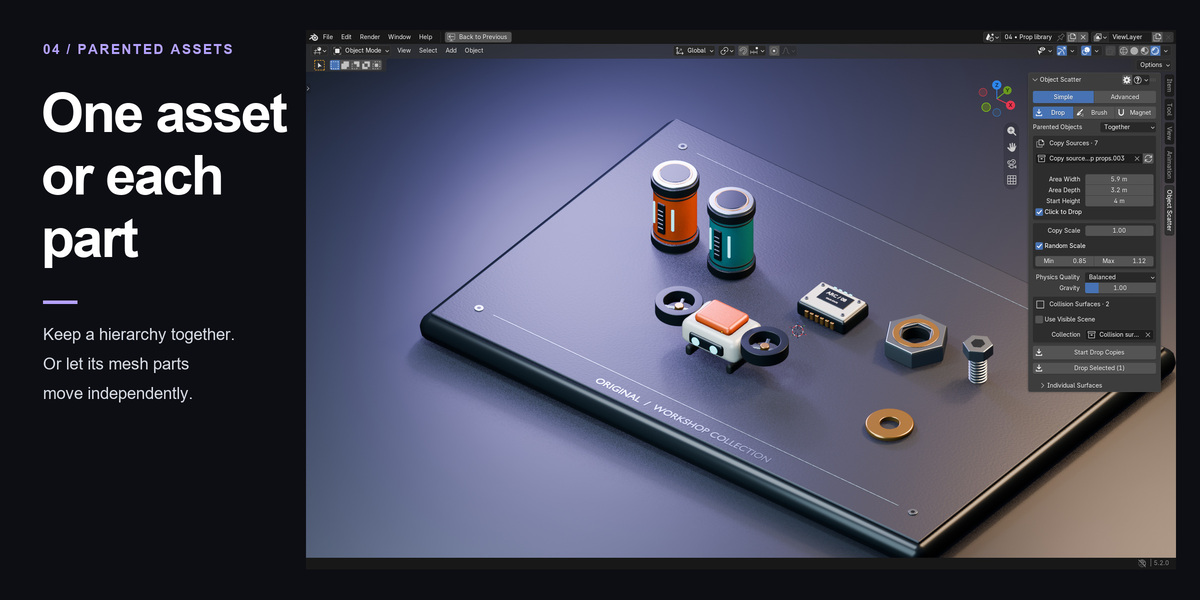
Task: Open Global transform orientation dropdown
Action: (x=695, y=50)
